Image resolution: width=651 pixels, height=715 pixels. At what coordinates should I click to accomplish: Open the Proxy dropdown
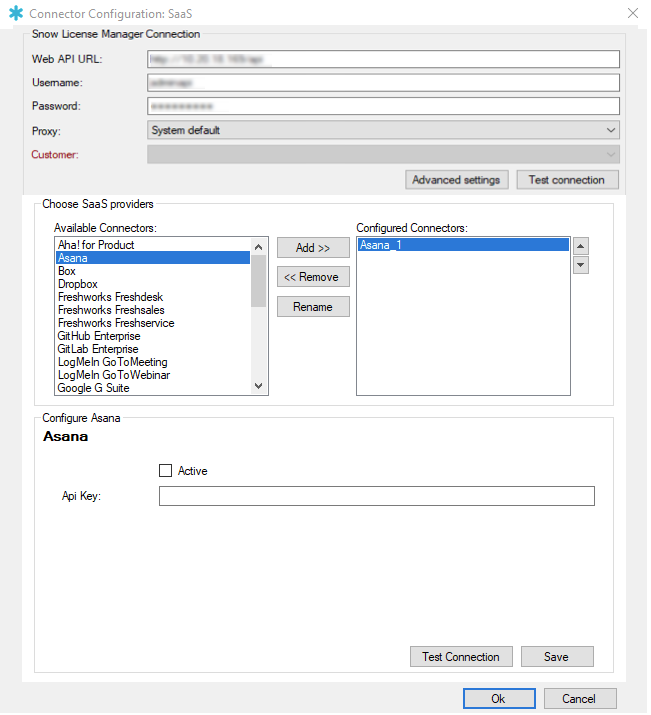[x=383, y=130]
